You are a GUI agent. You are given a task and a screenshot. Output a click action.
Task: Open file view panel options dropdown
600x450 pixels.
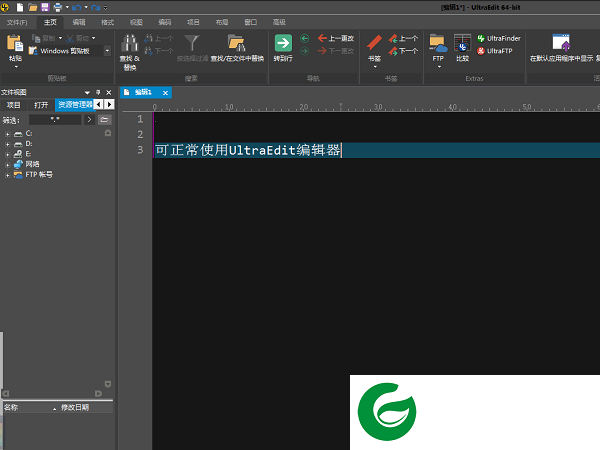tap(87, 93)
